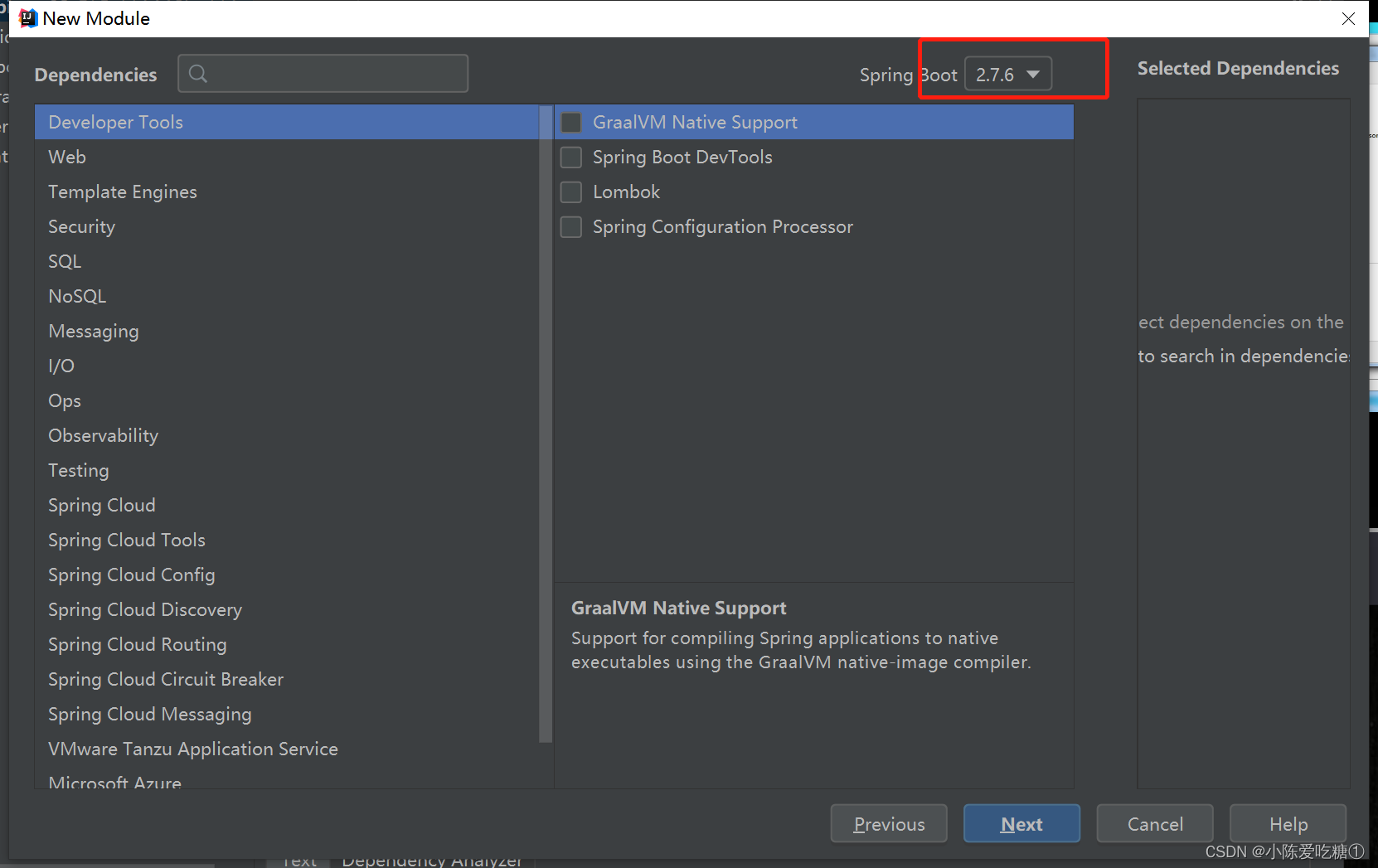The height and width of the screenshot is (868, 1378).
Task: Cancel the New Module wizard
Action: click(1155, 823)
